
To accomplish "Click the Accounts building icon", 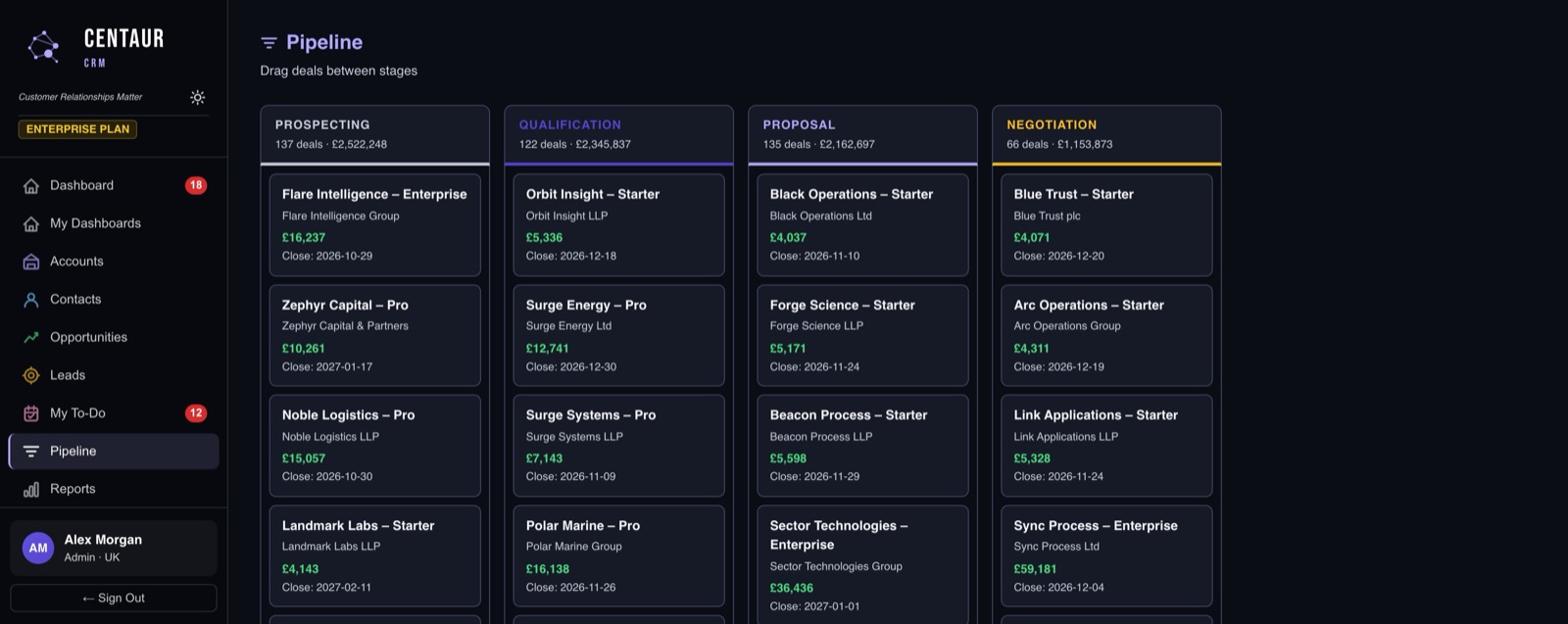I will click(31, 262).
